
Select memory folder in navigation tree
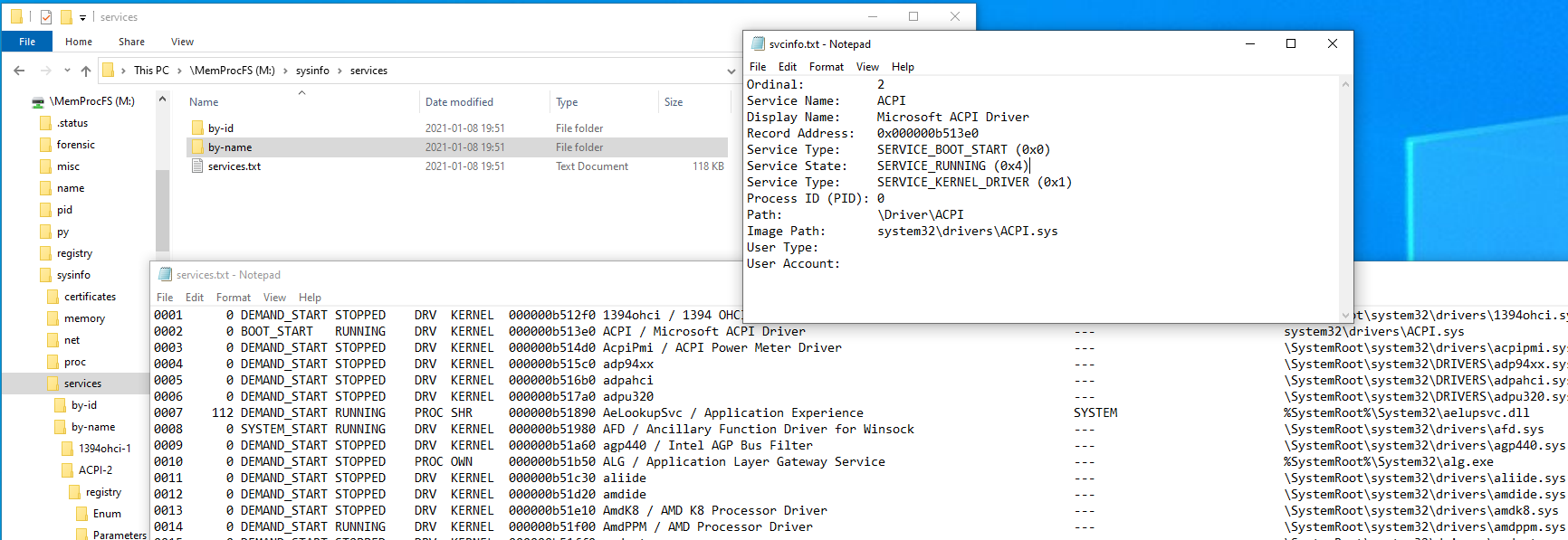click(84, 318)
